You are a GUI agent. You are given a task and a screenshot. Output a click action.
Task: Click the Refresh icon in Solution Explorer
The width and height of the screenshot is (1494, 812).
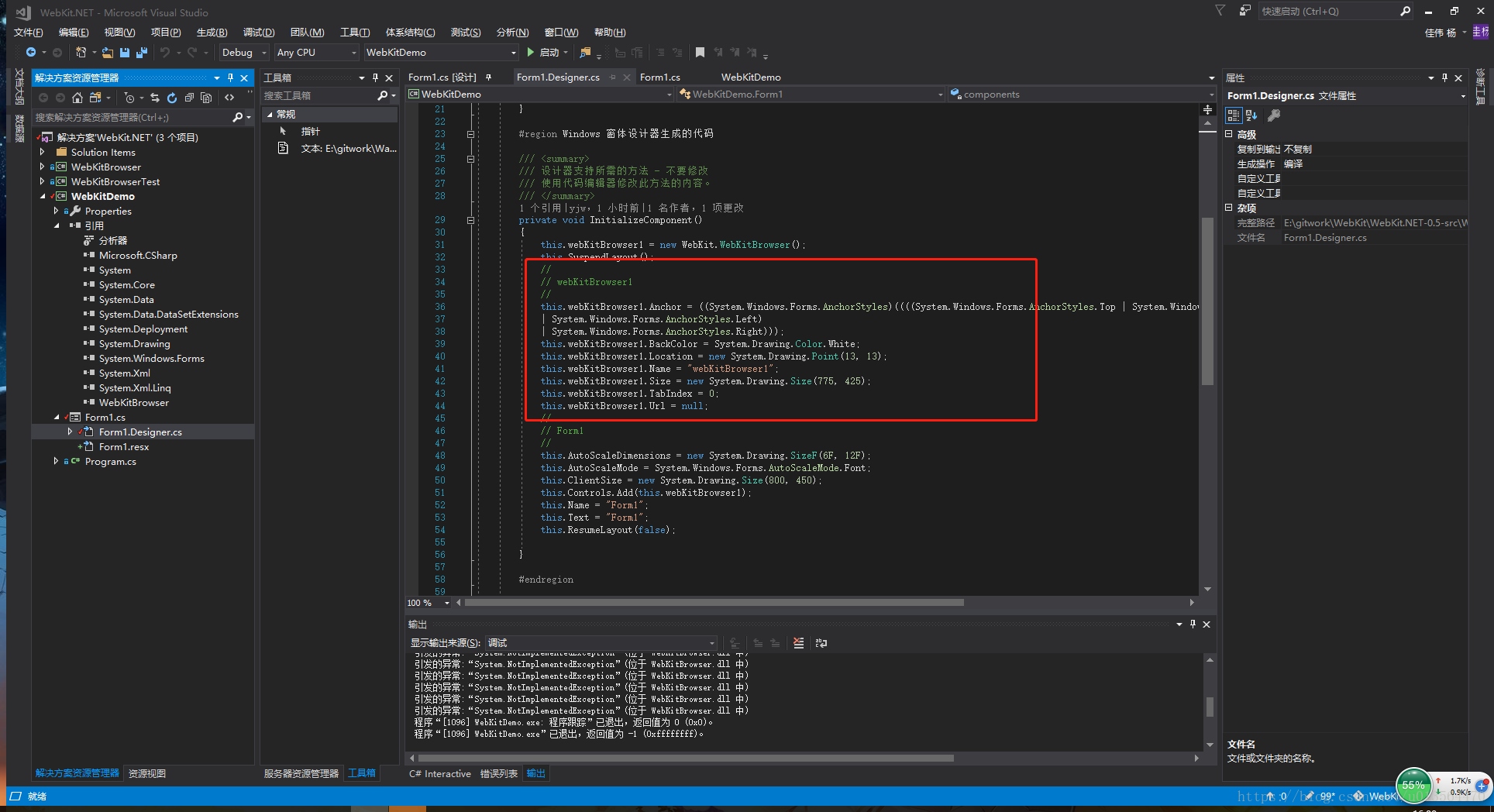[x=172, y=98]
